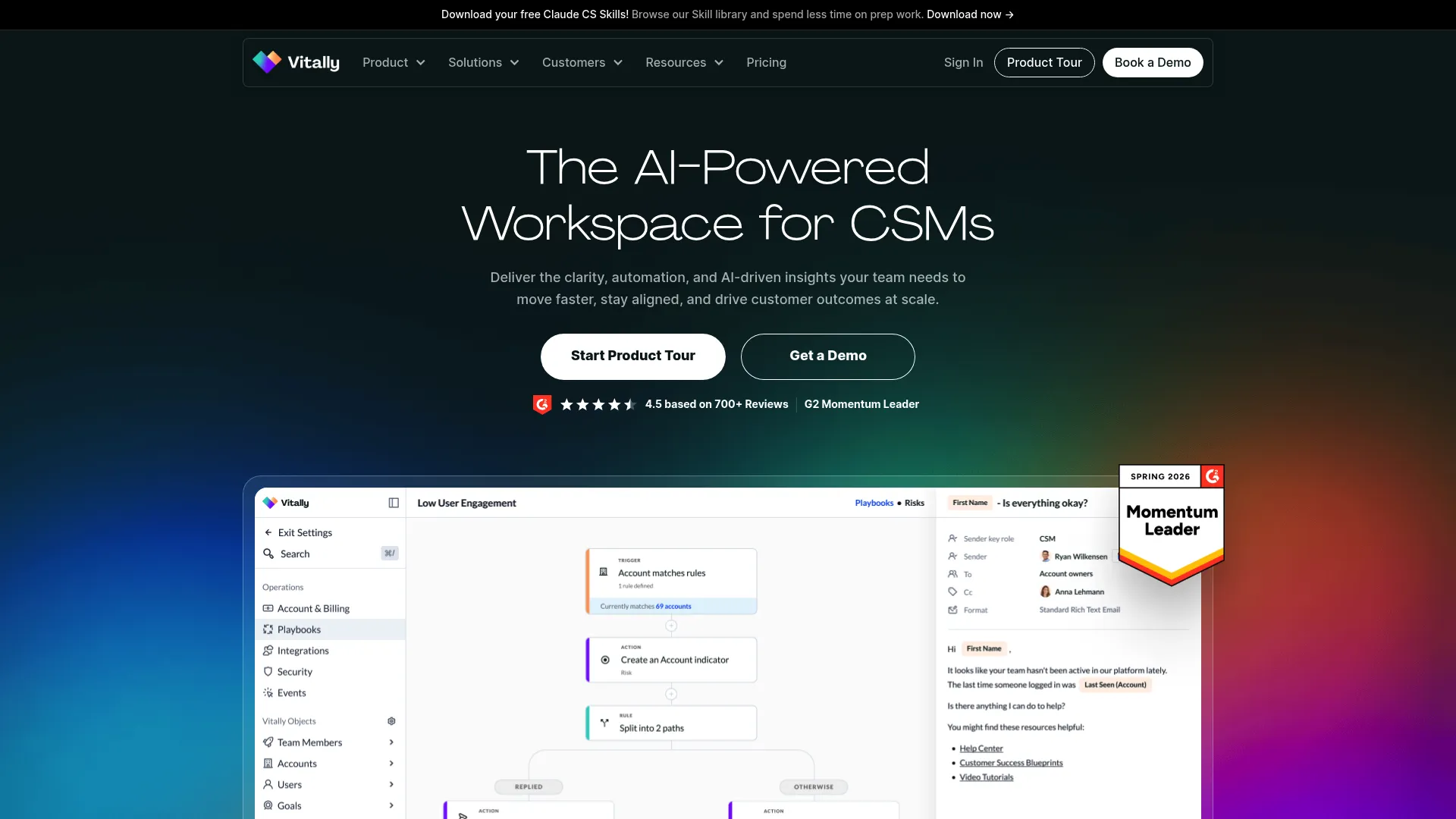The height and width of the screenshot is (819, 1456).
Task: Expand the Goals chevron
Action: point(391,805)
